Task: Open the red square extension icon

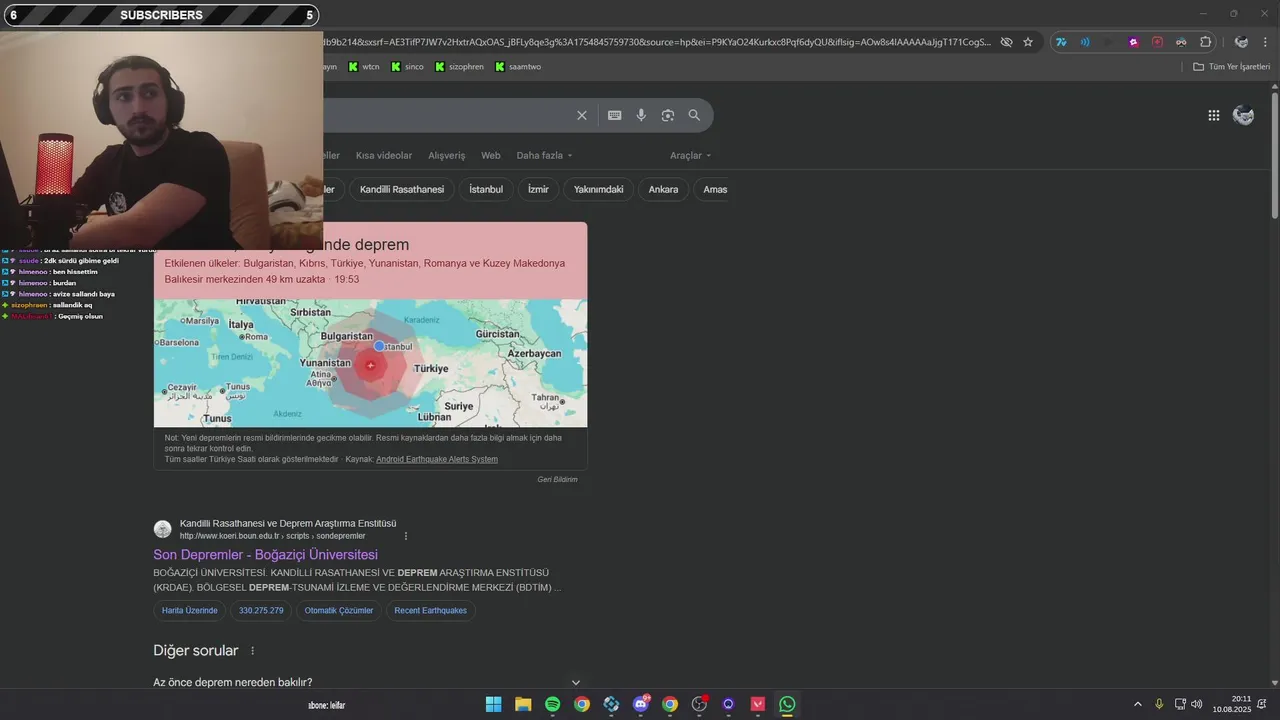Action: tap(1158, 42)
